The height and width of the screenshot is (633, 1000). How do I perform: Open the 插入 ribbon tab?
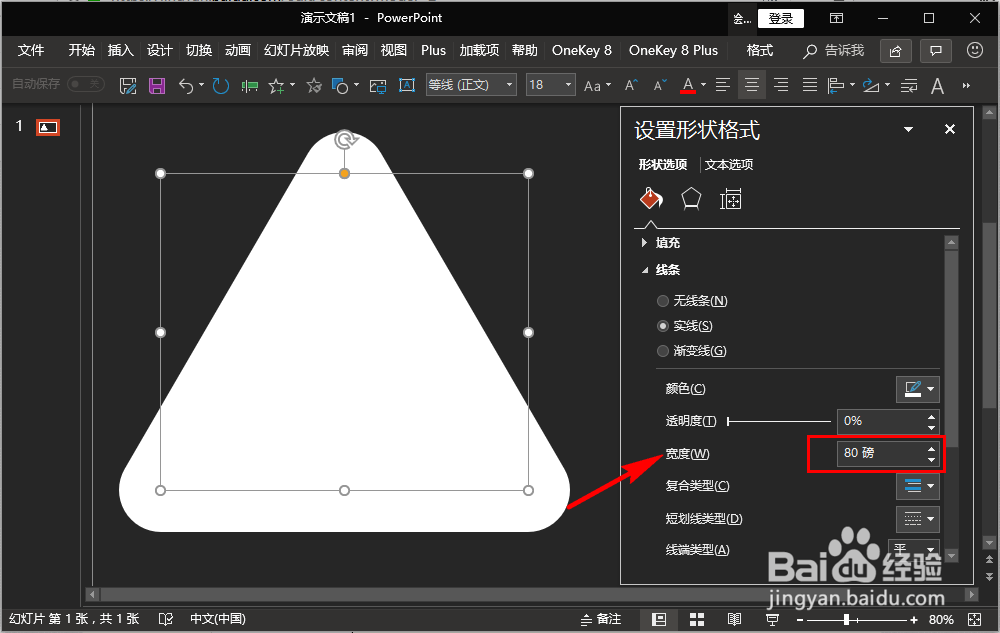[121, 50]
